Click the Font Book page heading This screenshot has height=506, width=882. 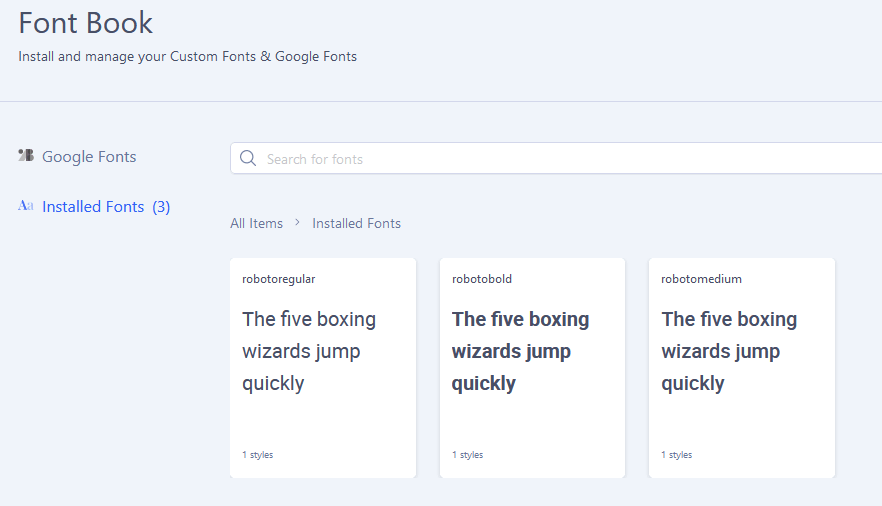tap(86, 22)
